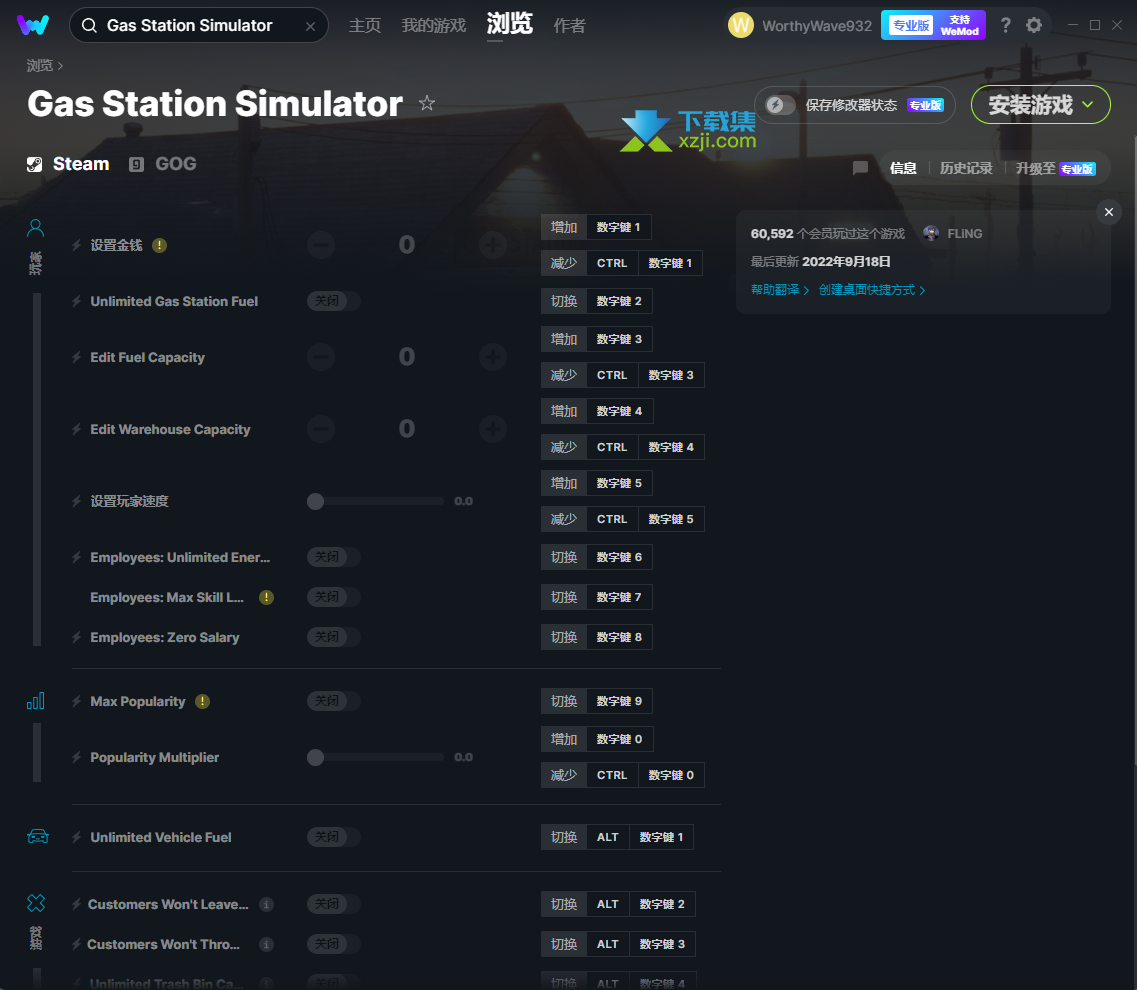Image resolution: width=1137 pixels, height=990 pixels.
Task: Open the 我的游戏 tab
Action: [x=434, y=26]
